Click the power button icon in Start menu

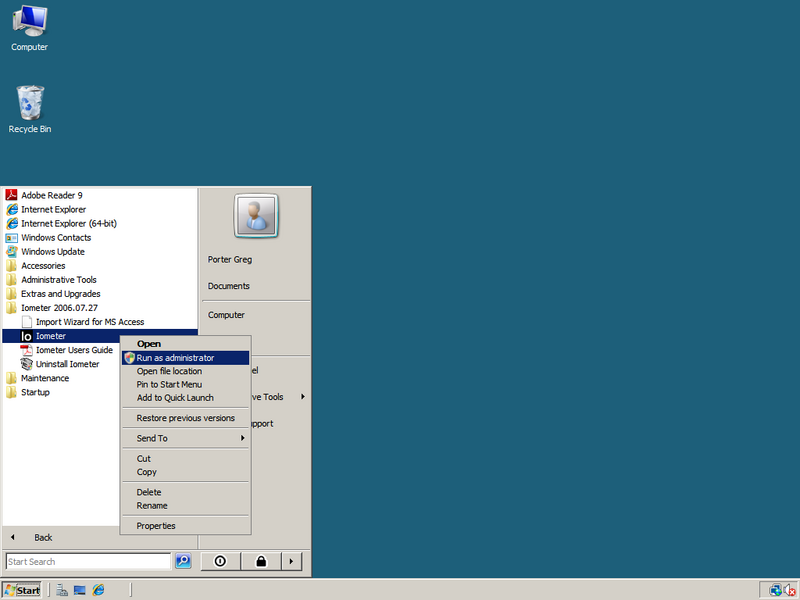pos(219,561)
